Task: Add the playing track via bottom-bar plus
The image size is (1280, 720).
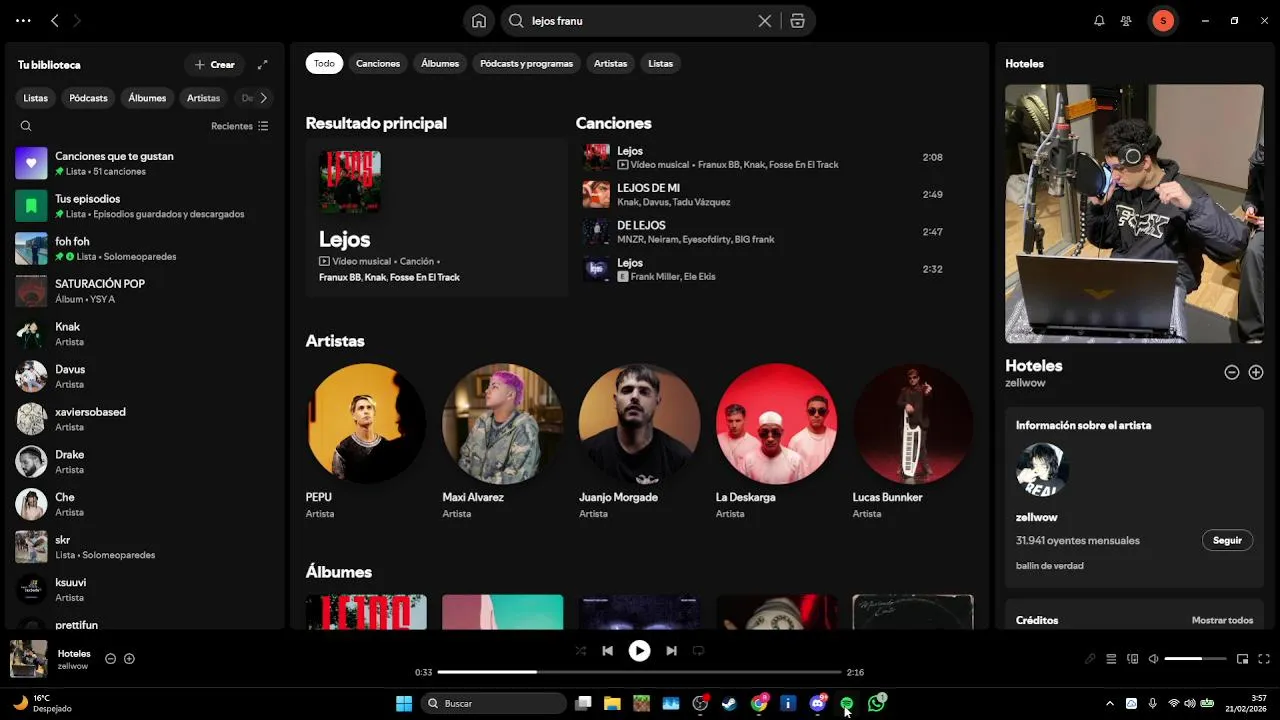Action: pyautogui.click(x=129, y=659)
